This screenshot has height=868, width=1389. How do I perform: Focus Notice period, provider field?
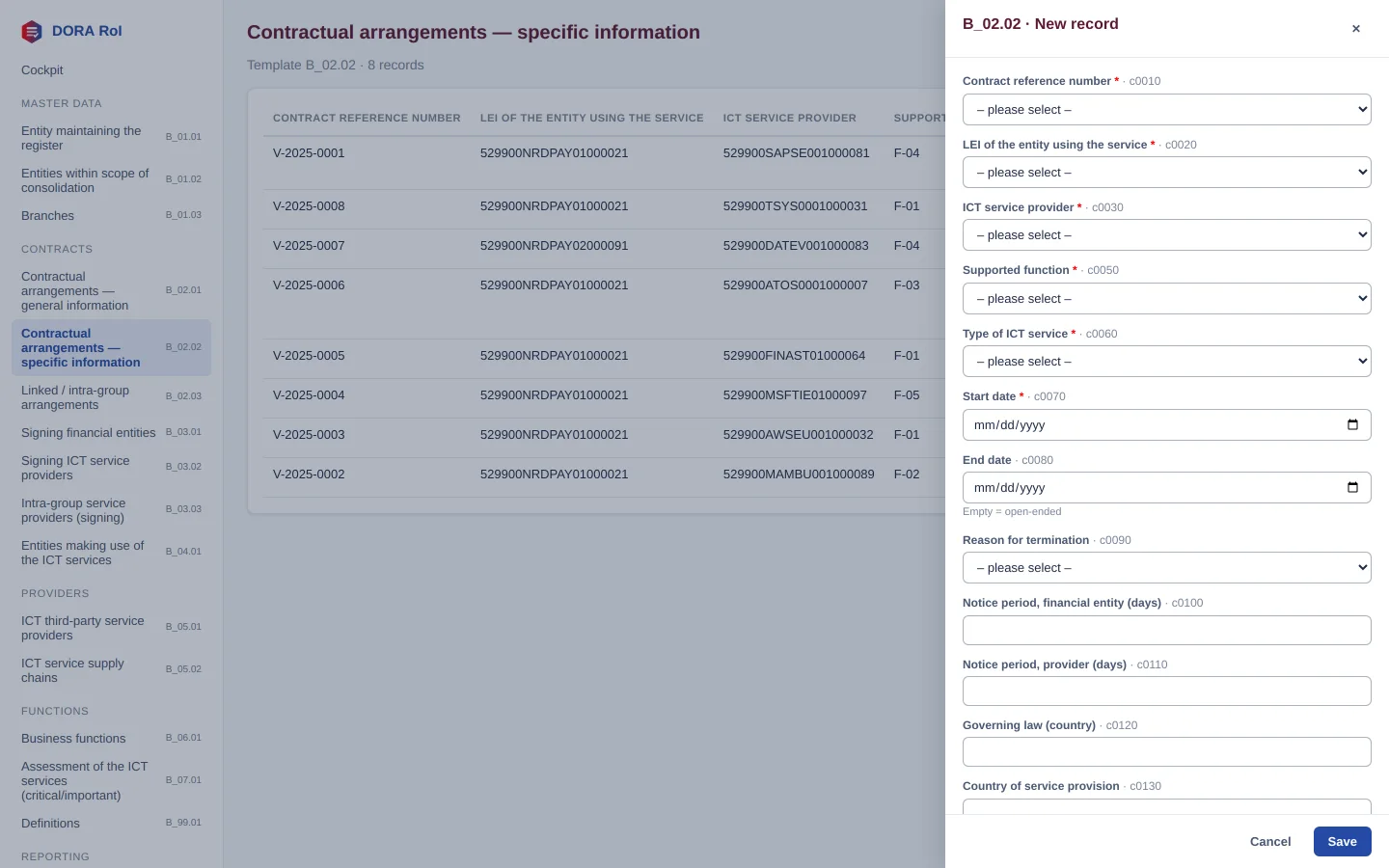[1167, 692]
